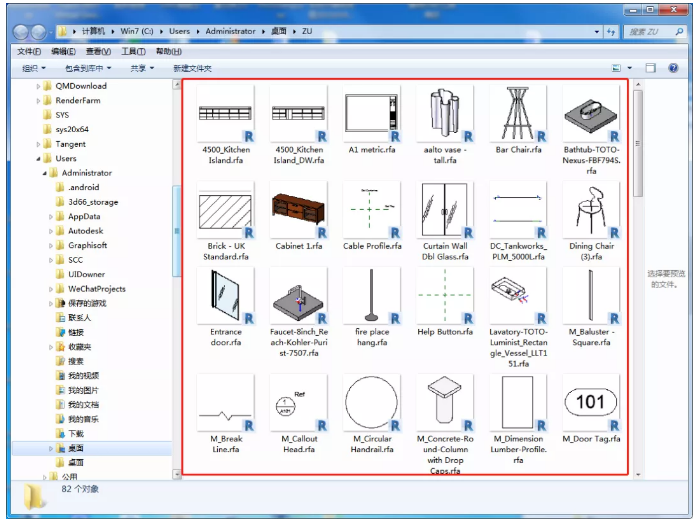Open the 工具(T) menu

(133, 51)
